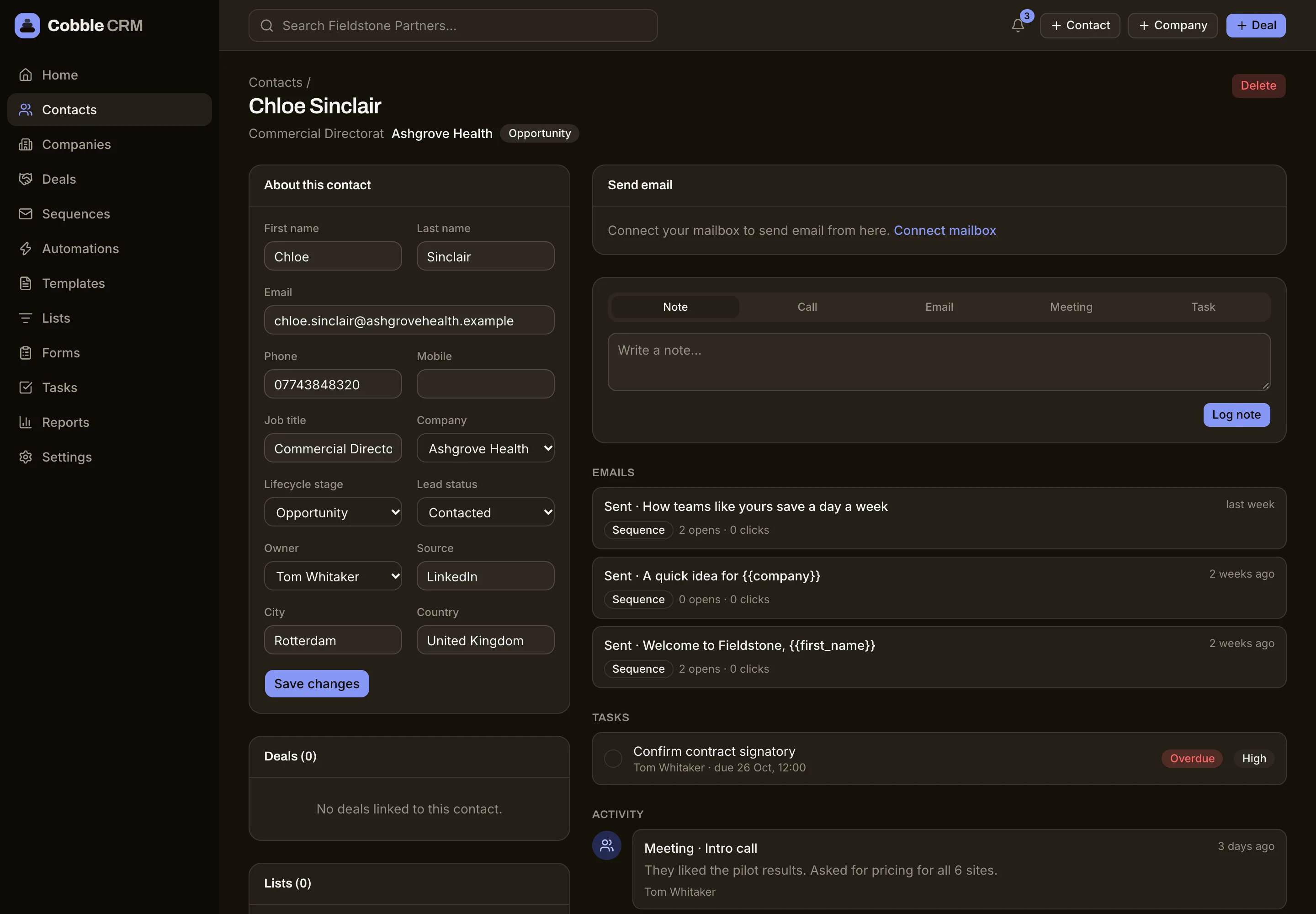Open the notifications bell
Screen dimensions: 1316x914
[x=1018, y=25]
